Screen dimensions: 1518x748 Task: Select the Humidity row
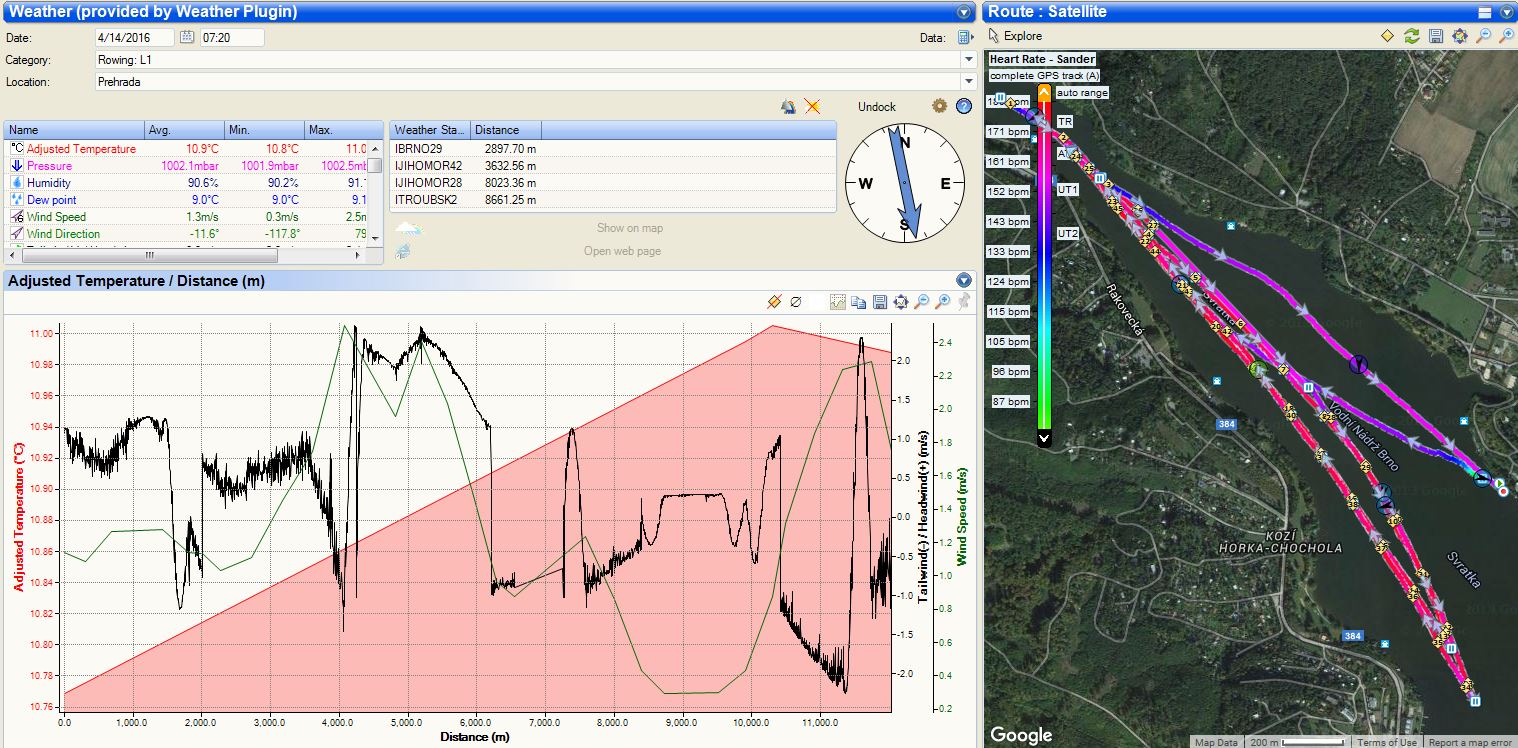click(x=186, y=183)
